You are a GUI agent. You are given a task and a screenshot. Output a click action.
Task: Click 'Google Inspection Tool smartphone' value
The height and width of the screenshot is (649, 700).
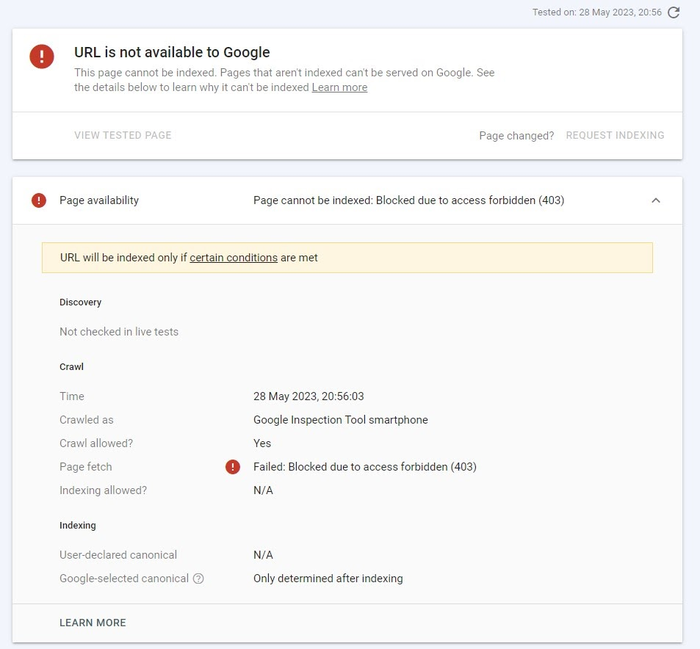[x=341, y=420]
